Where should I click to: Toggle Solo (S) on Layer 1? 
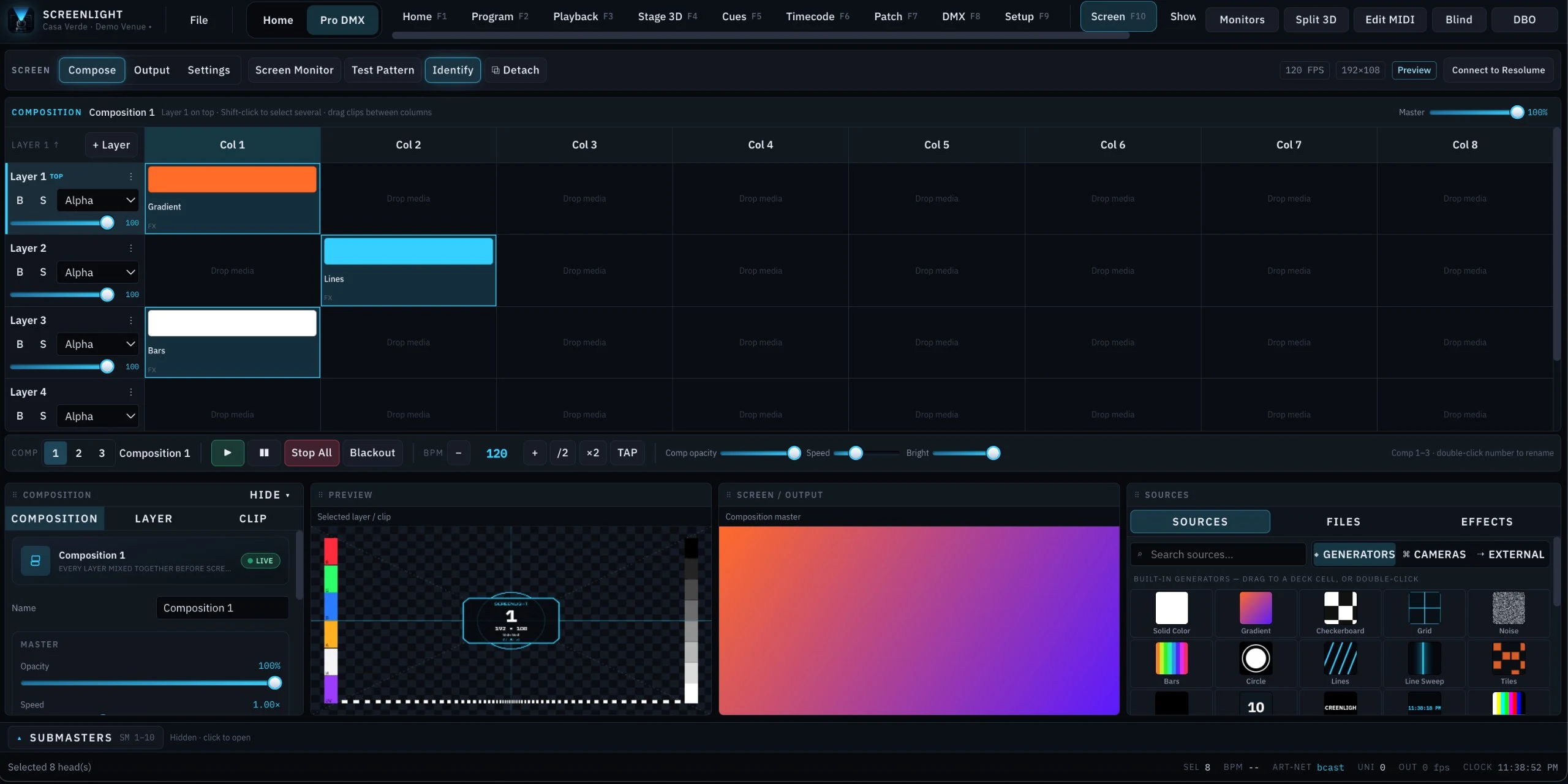coord(43,200)
